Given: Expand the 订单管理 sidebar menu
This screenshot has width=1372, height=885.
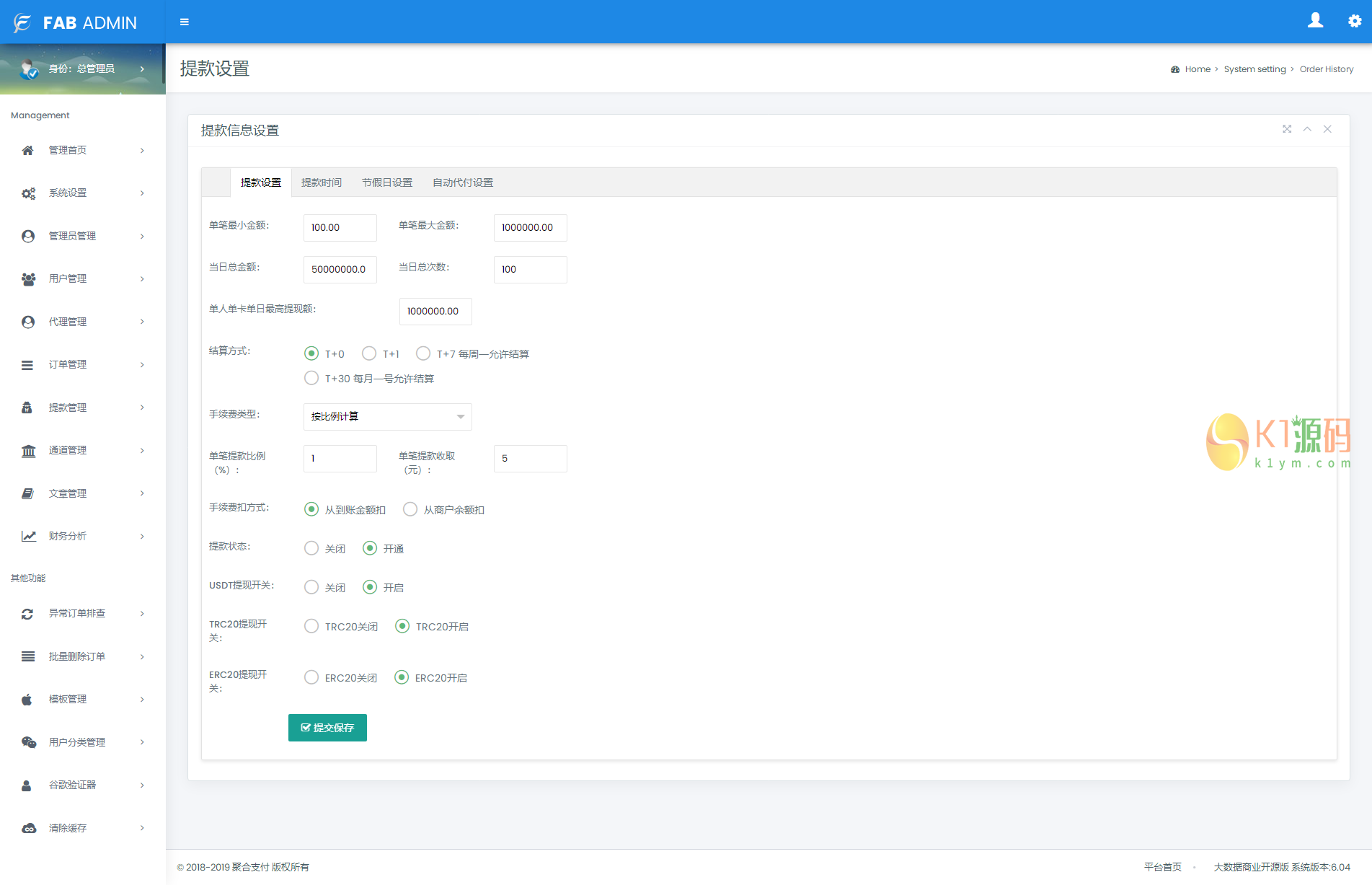Looking at the screenshot, I should [83, 365].
